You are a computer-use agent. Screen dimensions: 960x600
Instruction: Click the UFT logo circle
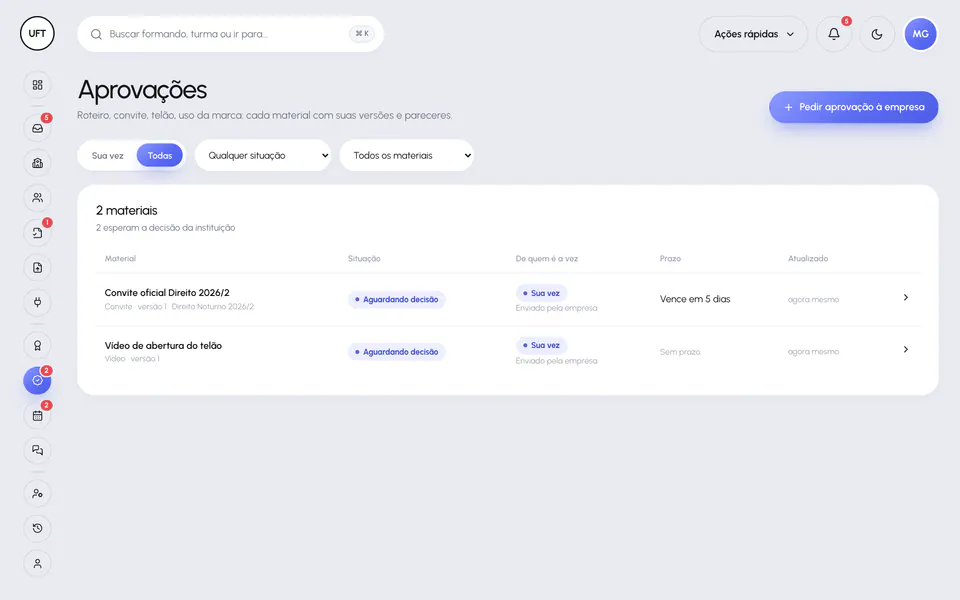click(37, 34)
